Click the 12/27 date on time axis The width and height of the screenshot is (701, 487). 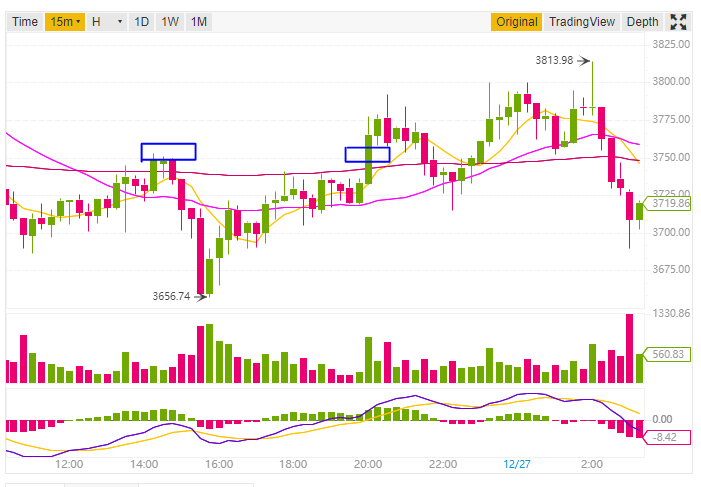pyautogui.click(x=517, y=464)
